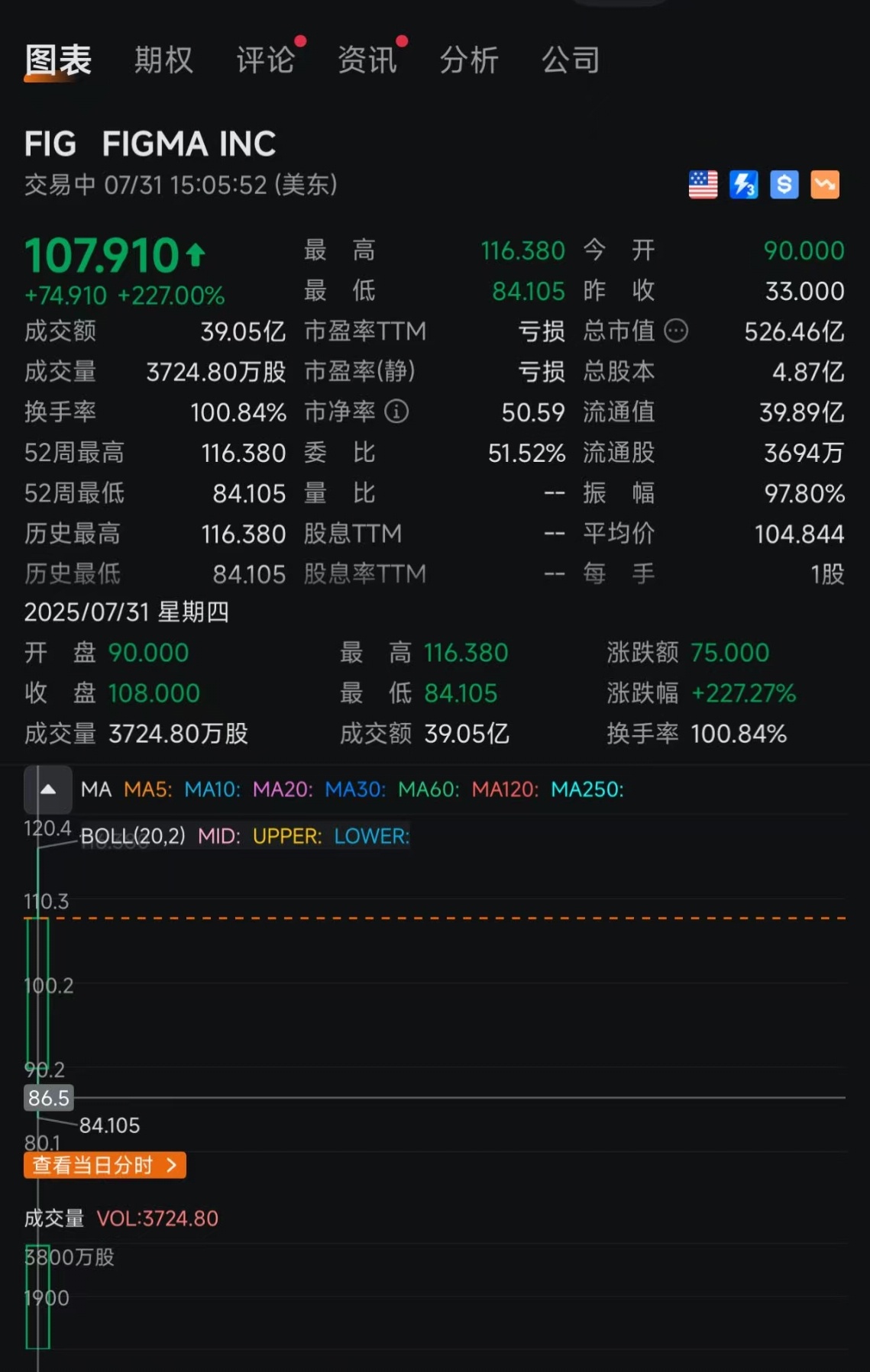The image size is (870, 1372).
Task: Tap the MA5 indicator label
Action: [x=148, y=789]
